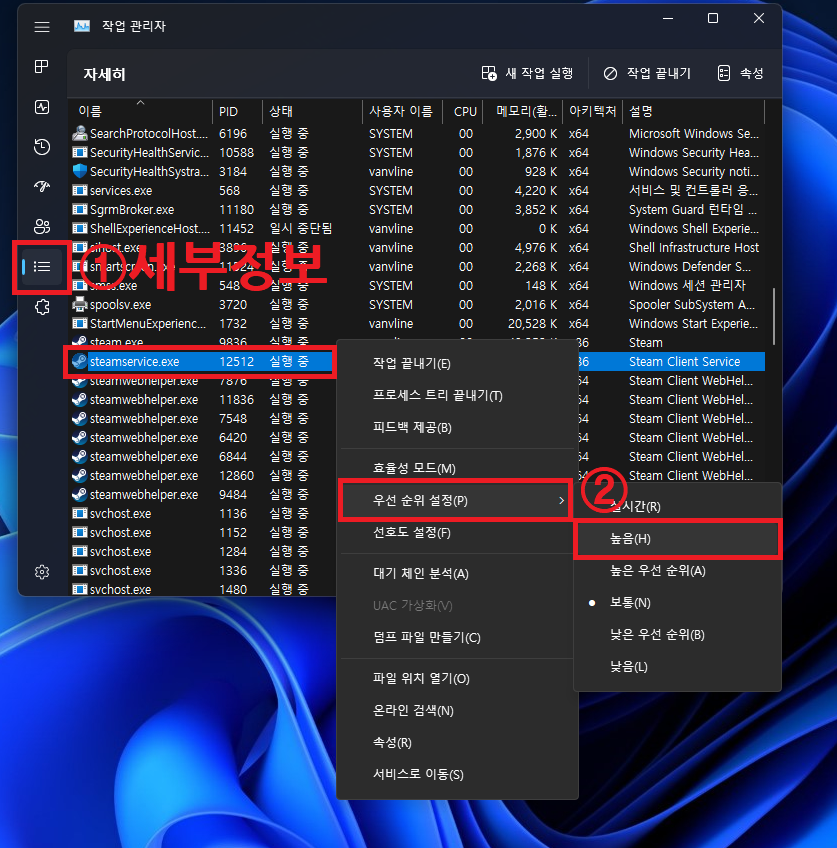Sort by the 이름 column header
The height and width of the screenshot is (848, 837).
pyautogui.click(x=140, y=111)
